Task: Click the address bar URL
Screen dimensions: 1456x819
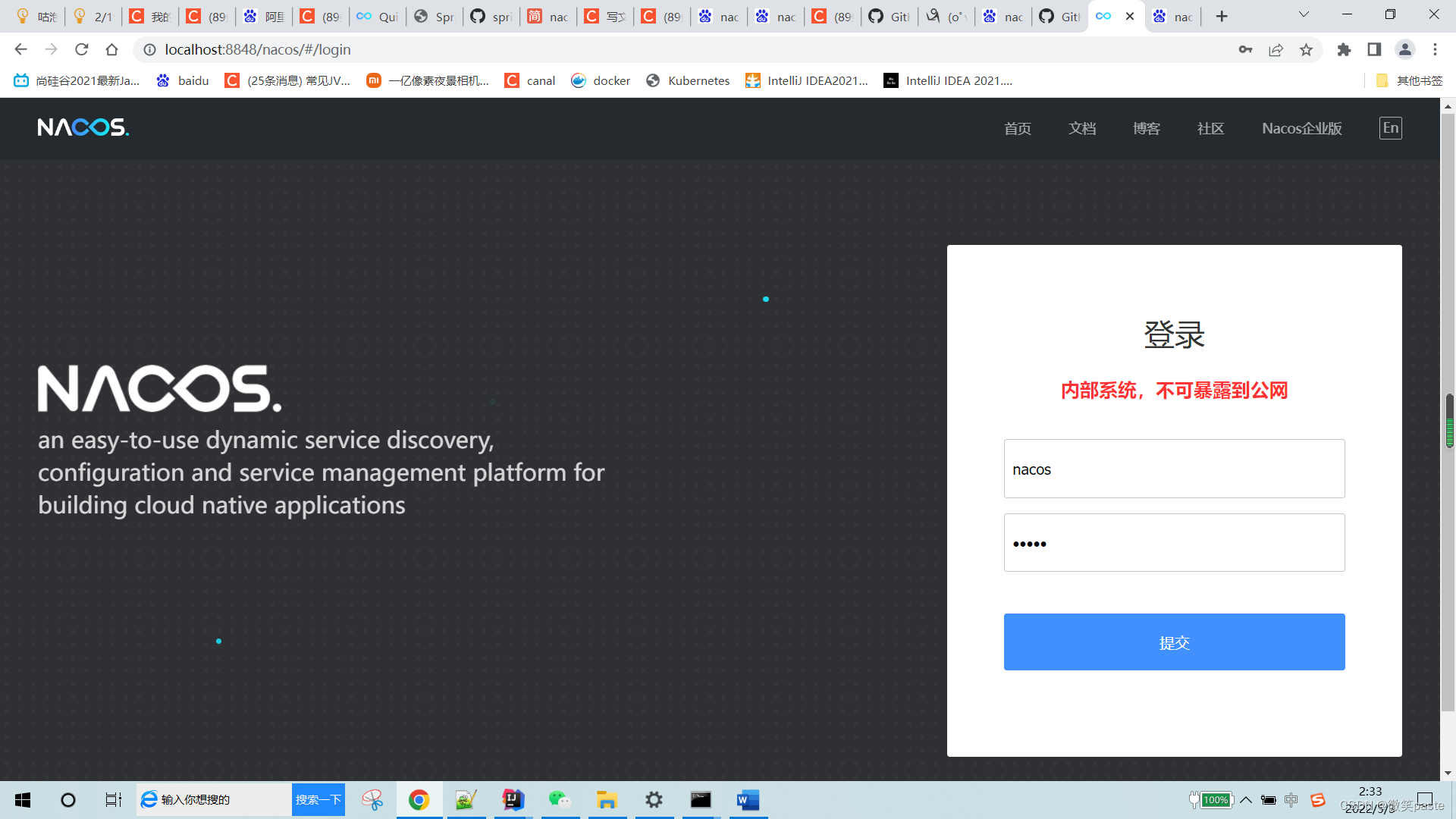Action: pyautogui.click(x=258, y=49)
